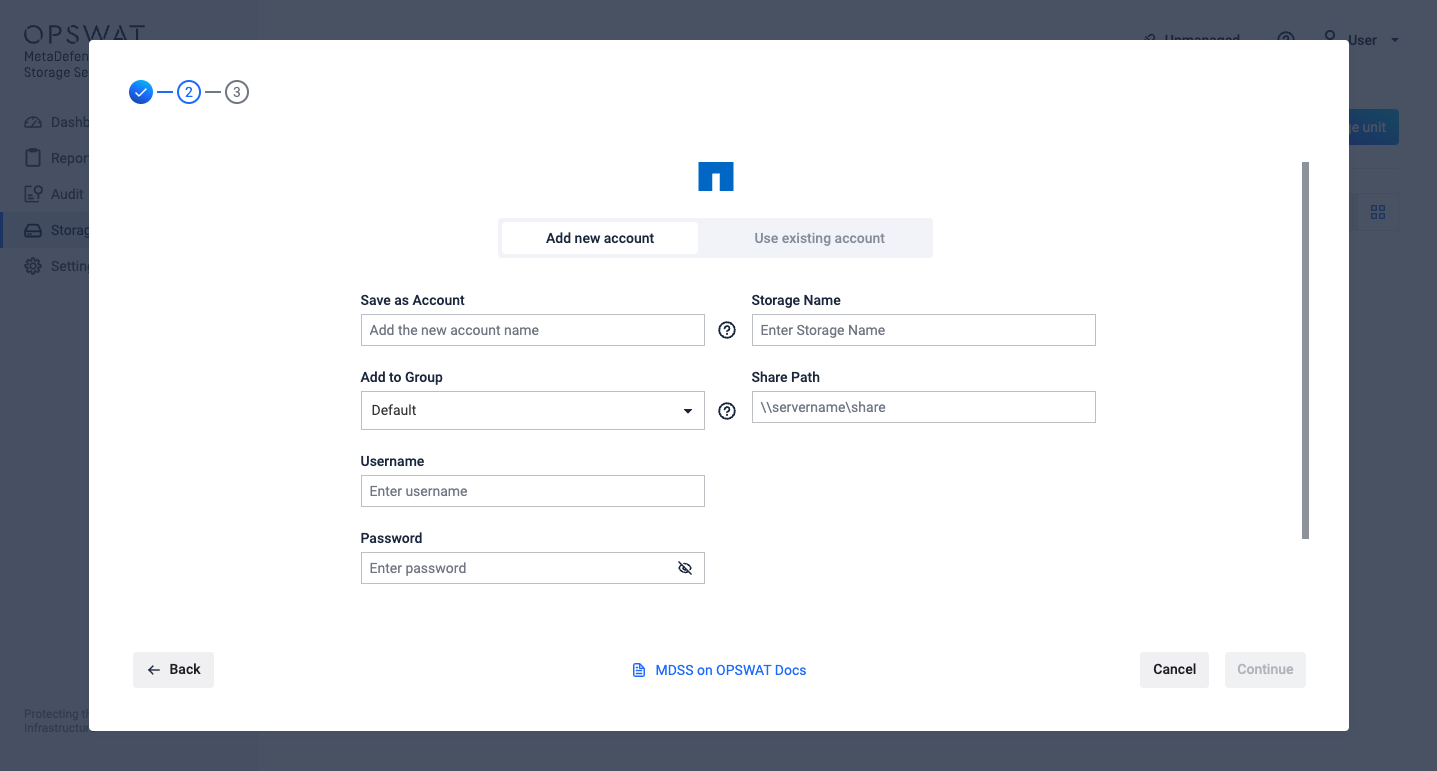1437x771 pixels.
Task: Click the Password label text
Action: [x=392, y=538]
